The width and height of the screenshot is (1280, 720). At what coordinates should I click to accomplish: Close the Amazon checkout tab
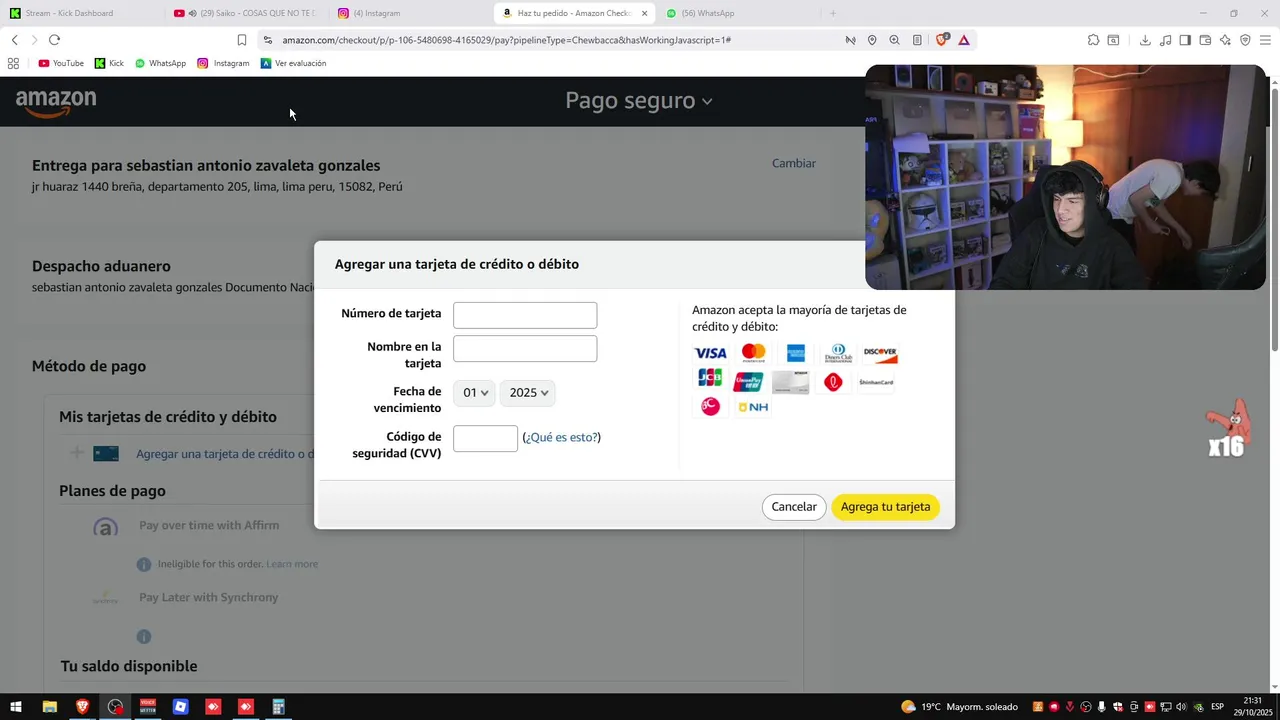point(644,13)
